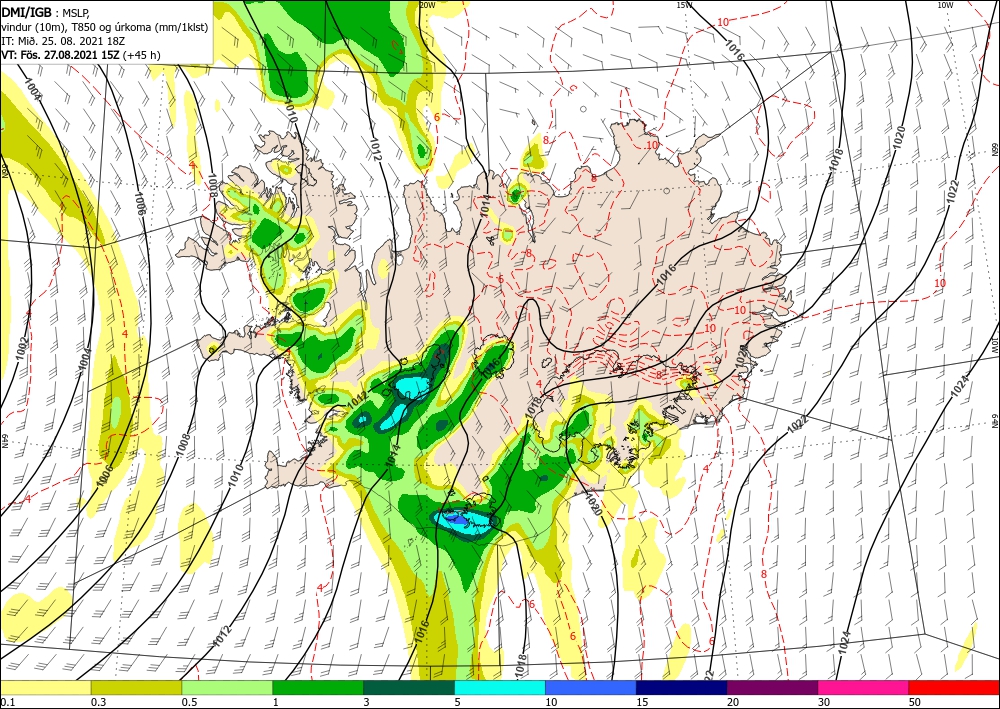This screenshot has height=709, width=1000.
Task: Select the 'VT: Fös. 27.08.2021 15Z (+45 h)' line
Action: pos(81,55)
